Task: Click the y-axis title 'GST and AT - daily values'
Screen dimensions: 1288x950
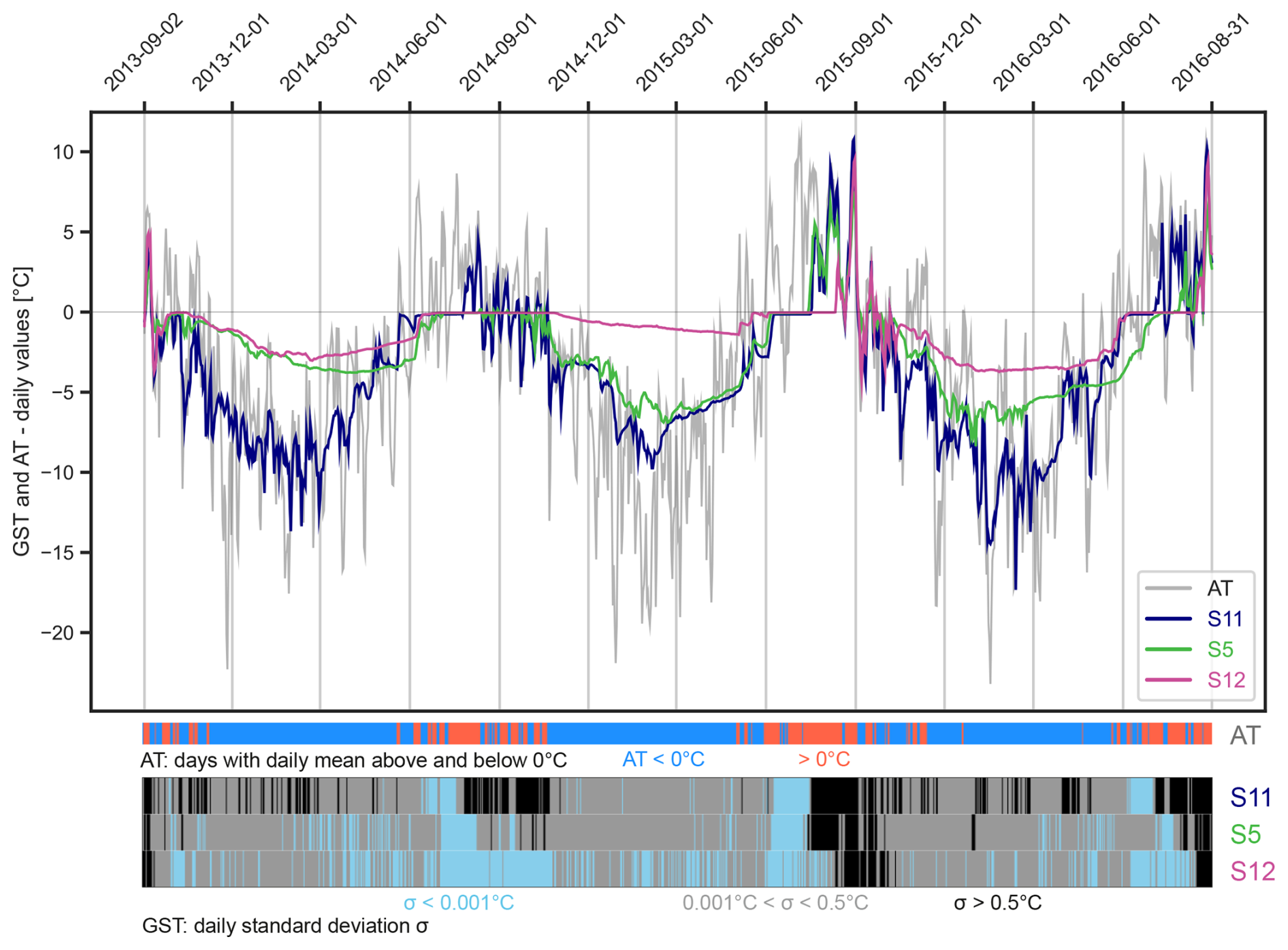Action: coord(22,412)
